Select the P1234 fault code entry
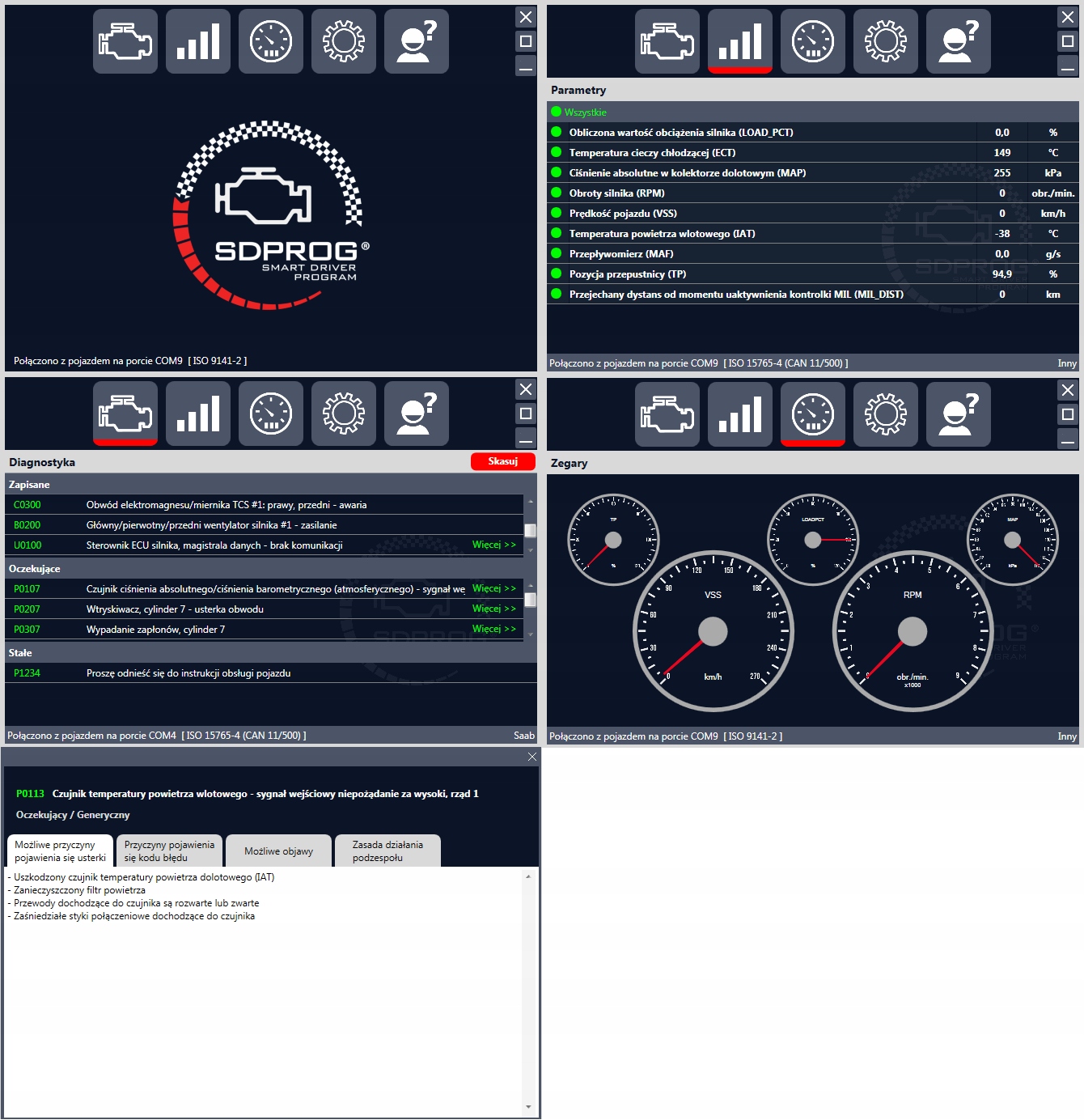This screenshot has width=1084, height=1120. click(x=27, y=672)
